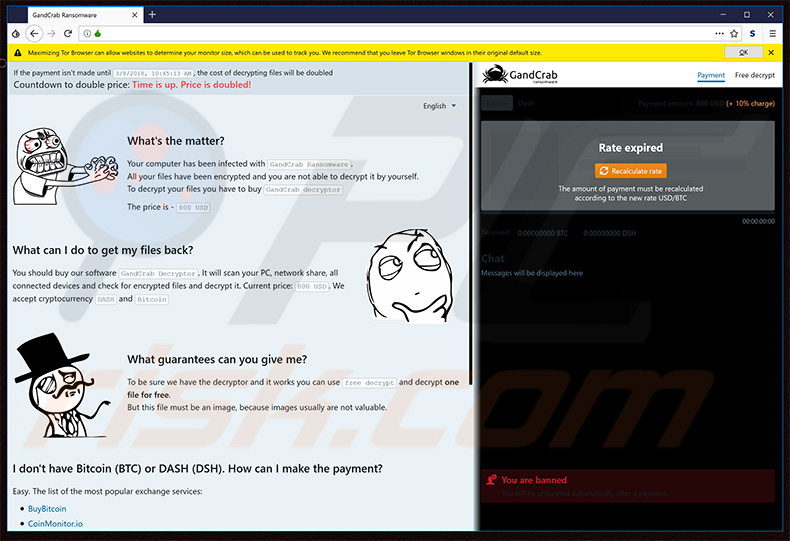Click OK on the maximizing warning
Image resolution: width=790 pixels, height=541 pixels.
[743, 52]
